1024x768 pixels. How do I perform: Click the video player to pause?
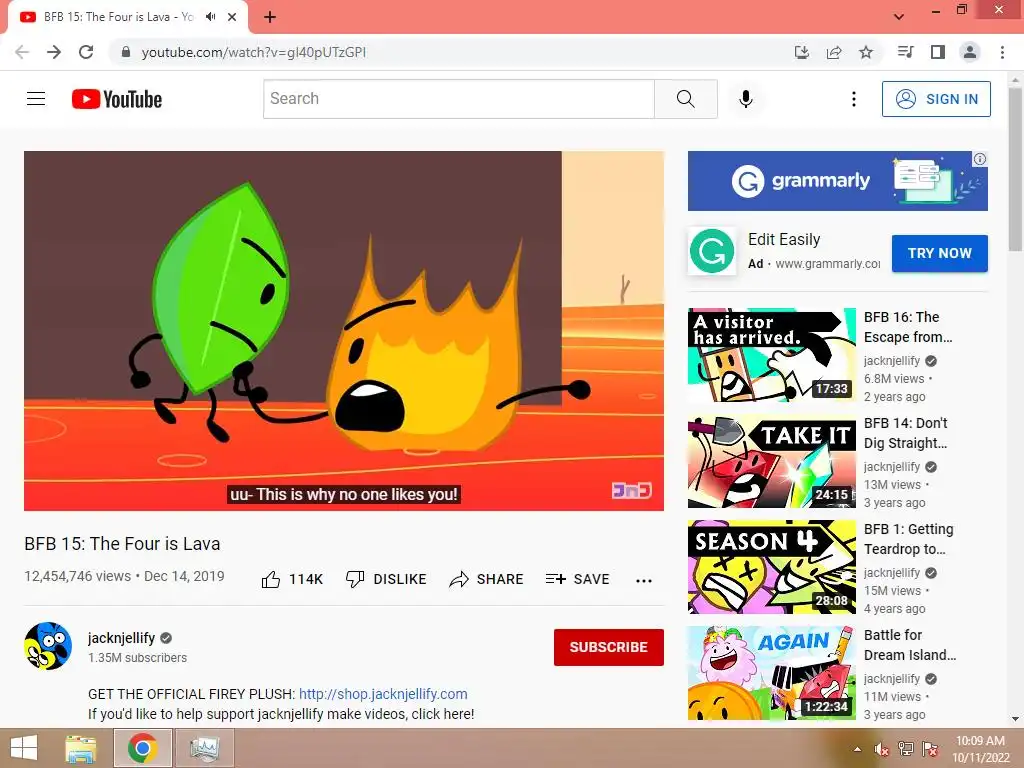(344, 330)
